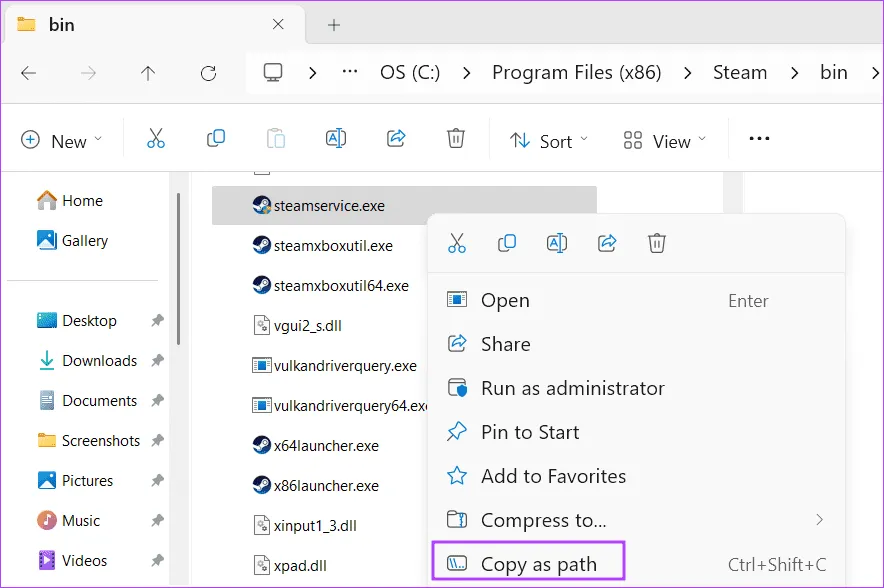This screenshot has width=884, height=588.
Task: Unpin Videos using its pin icon
Action: point(157,560)
